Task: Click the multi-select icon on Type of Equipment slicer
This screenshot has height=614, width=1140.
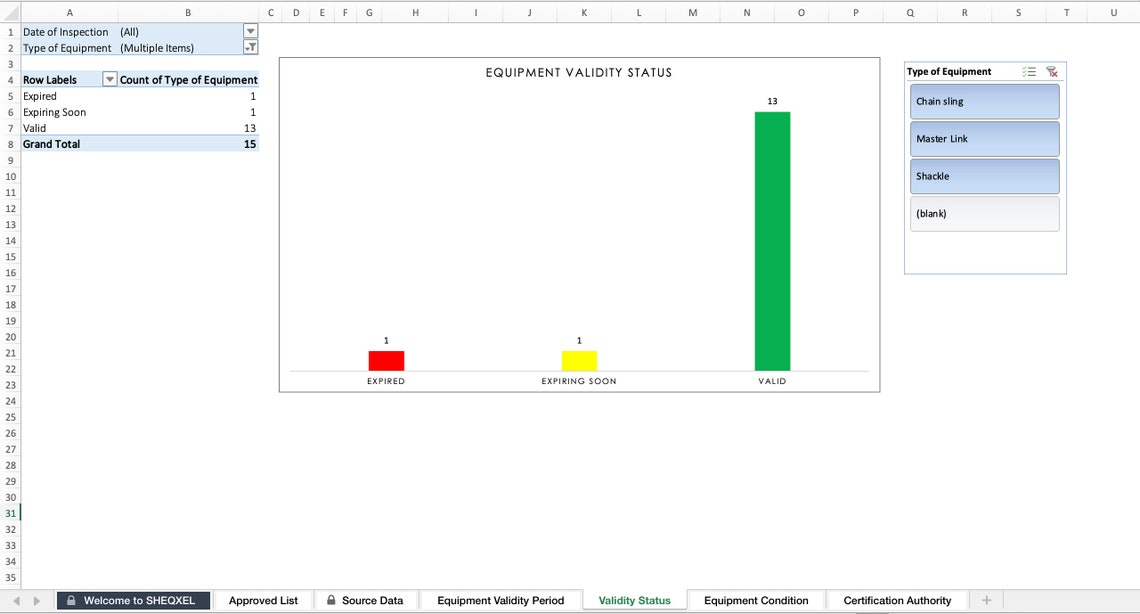Action: tap(1029, 71)
